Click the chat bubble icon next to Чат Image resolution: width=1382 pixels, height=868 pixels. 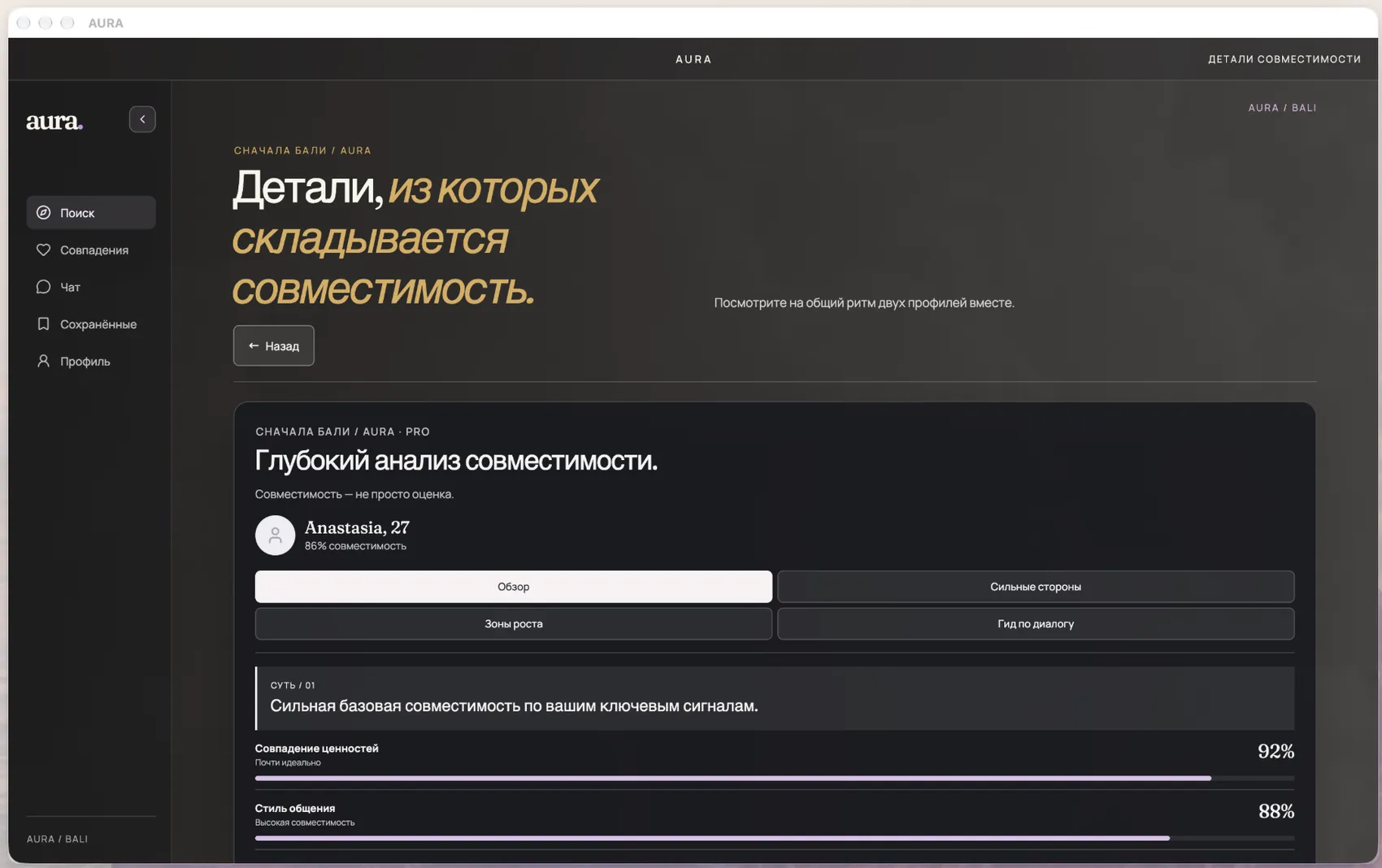(x=44, y=287)
